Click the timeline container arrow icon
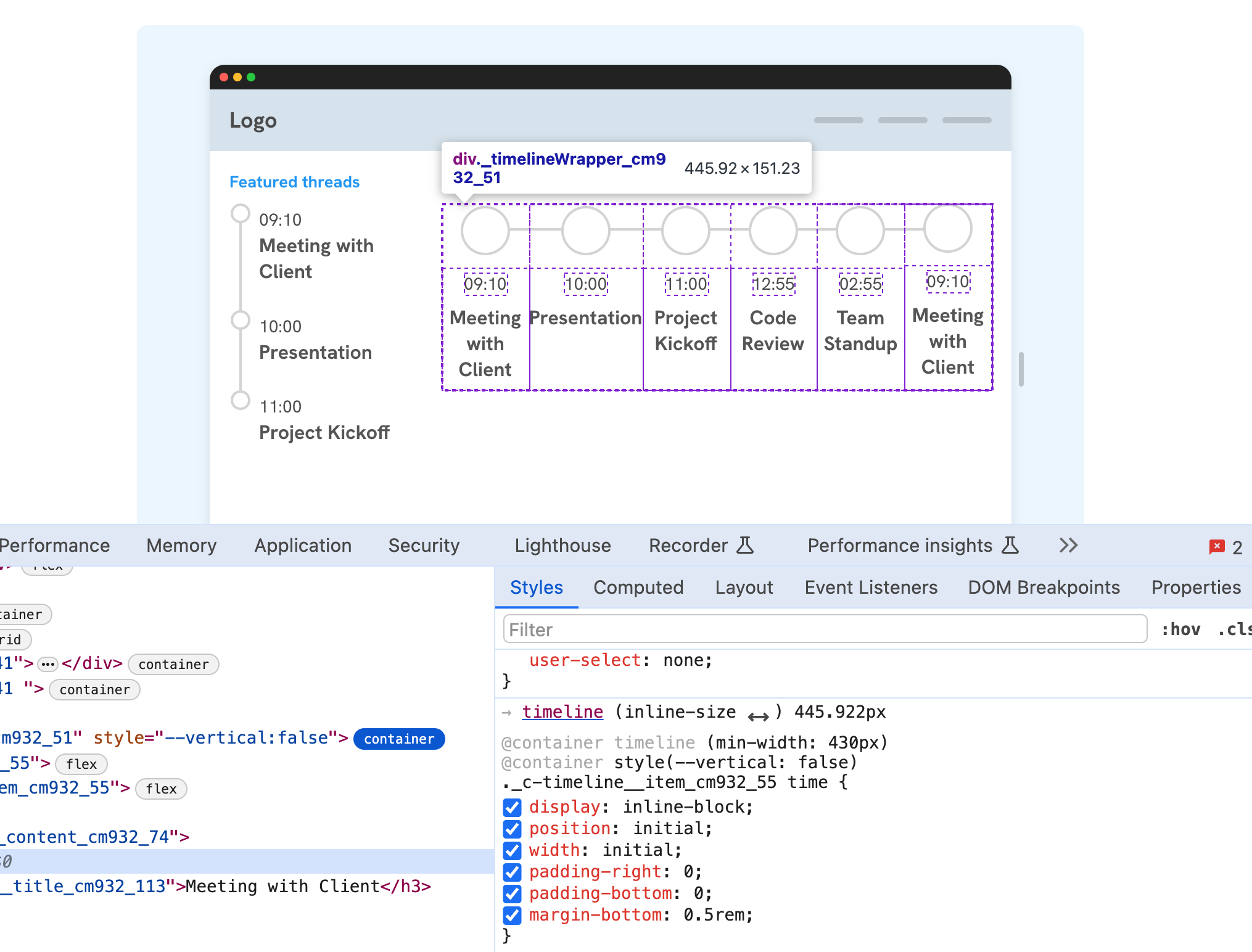Image resolution: width=1252 pixels, height=952 pixels. point(506,713)
